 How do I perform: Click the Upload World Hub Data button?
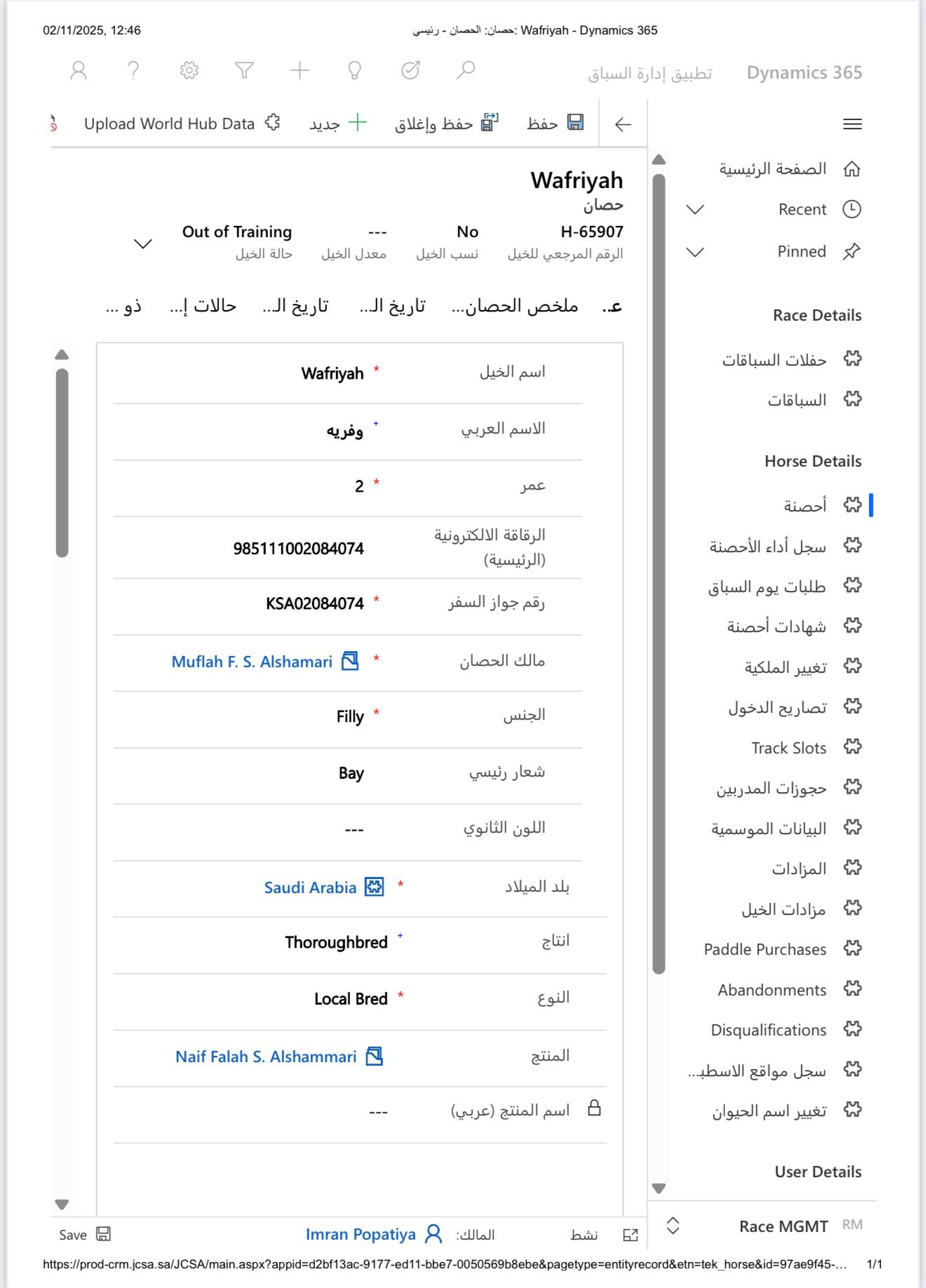tap(182, 123)
